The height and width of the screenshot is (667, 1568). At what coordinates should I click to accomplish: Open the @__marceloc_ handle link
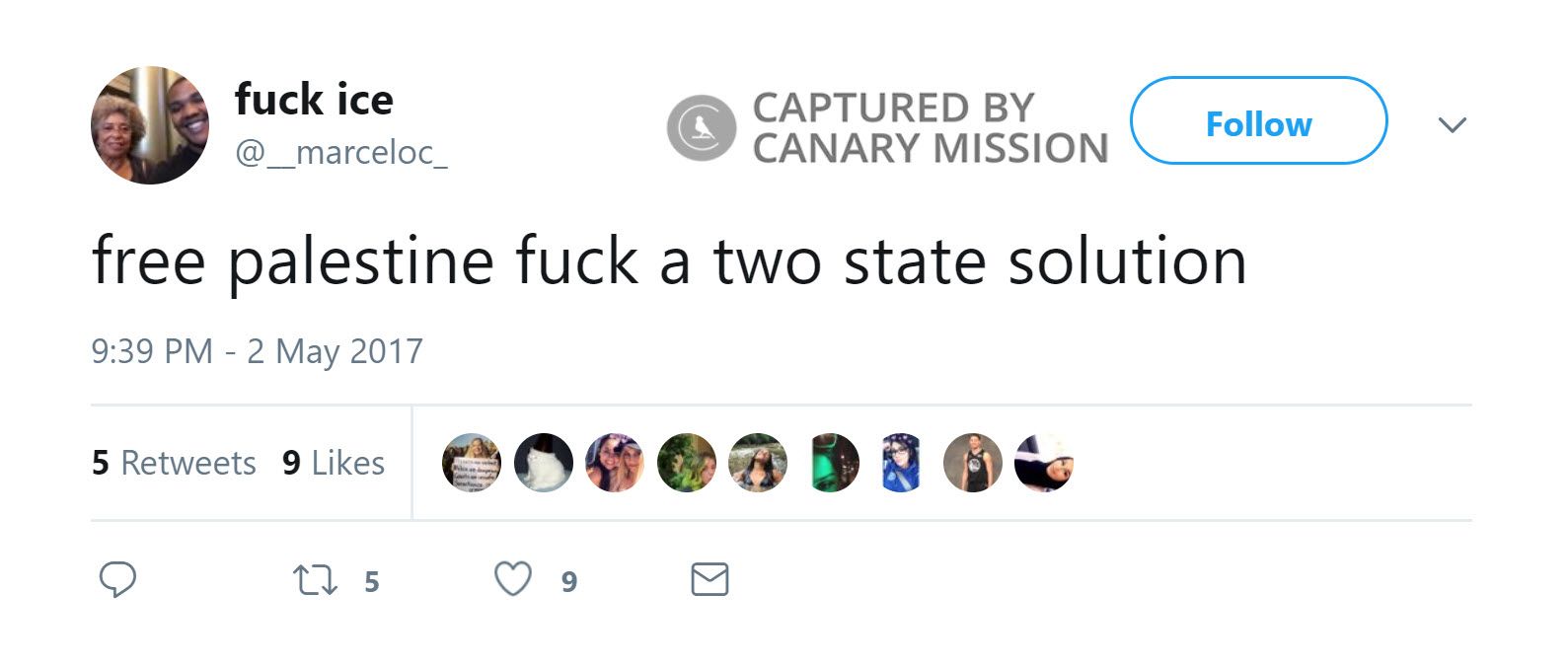click(340, 153)
